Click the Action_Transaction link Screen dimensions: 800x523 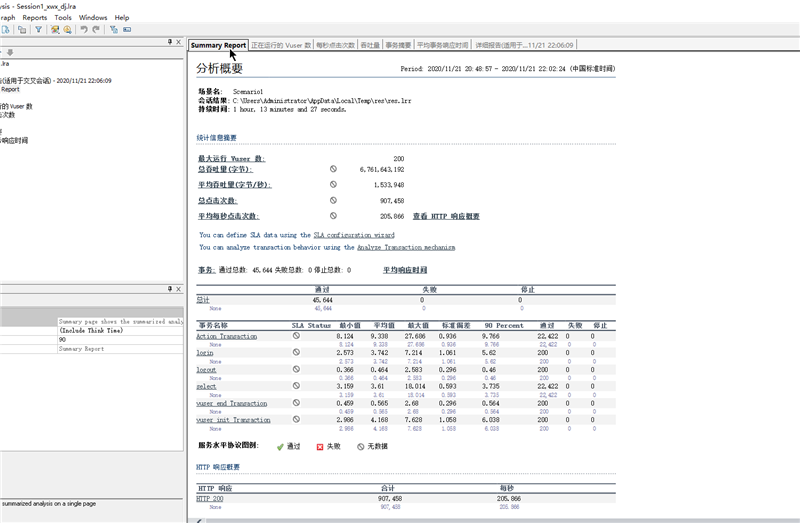[226, 336]
